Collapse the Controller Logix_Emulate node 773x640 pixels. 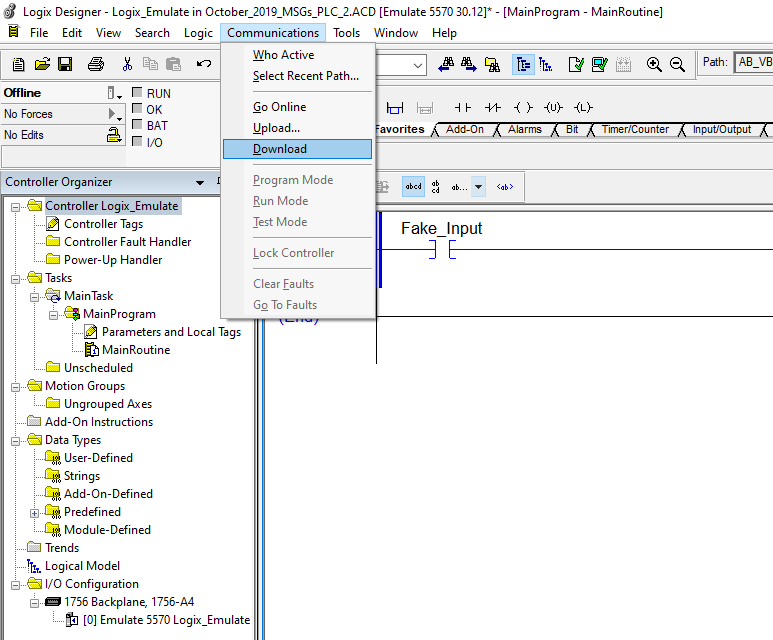click(16, 207)
